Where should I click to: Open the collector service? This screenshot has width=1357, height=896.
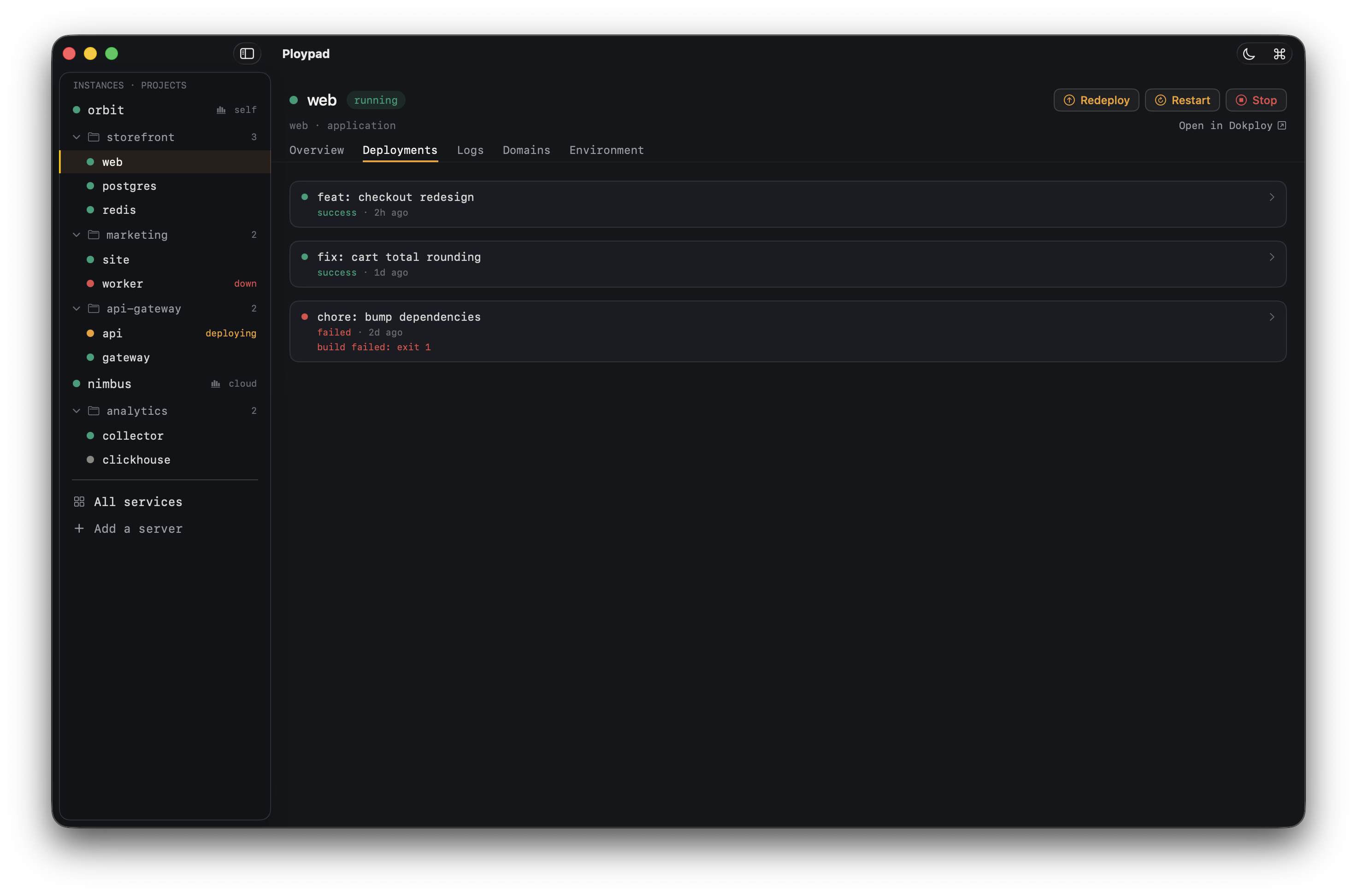(x=165, y=436)
